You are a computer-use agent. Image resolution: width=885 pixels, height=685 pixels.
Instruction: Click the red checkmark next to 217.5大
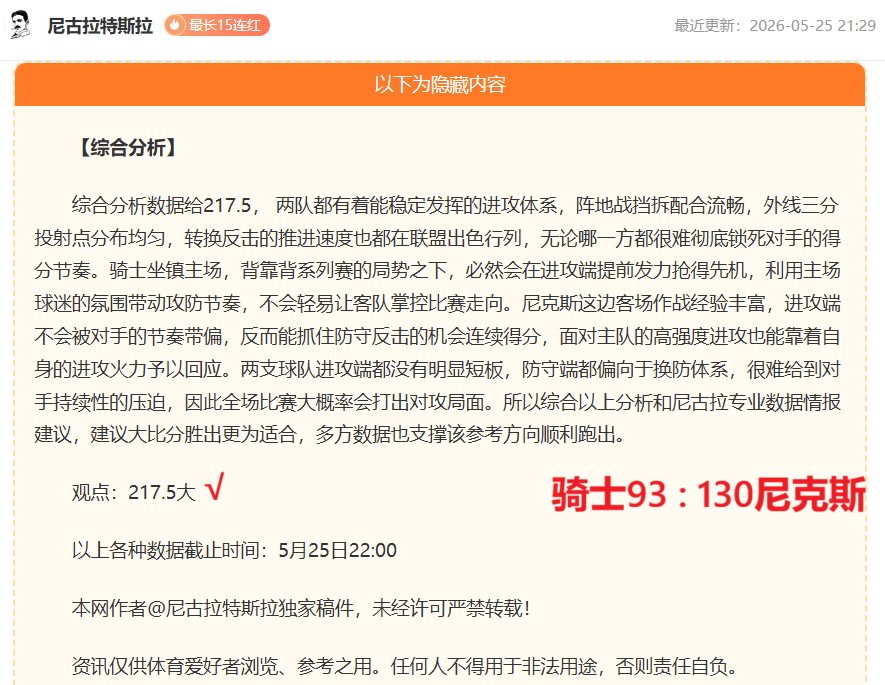click(x=215, y=487)
